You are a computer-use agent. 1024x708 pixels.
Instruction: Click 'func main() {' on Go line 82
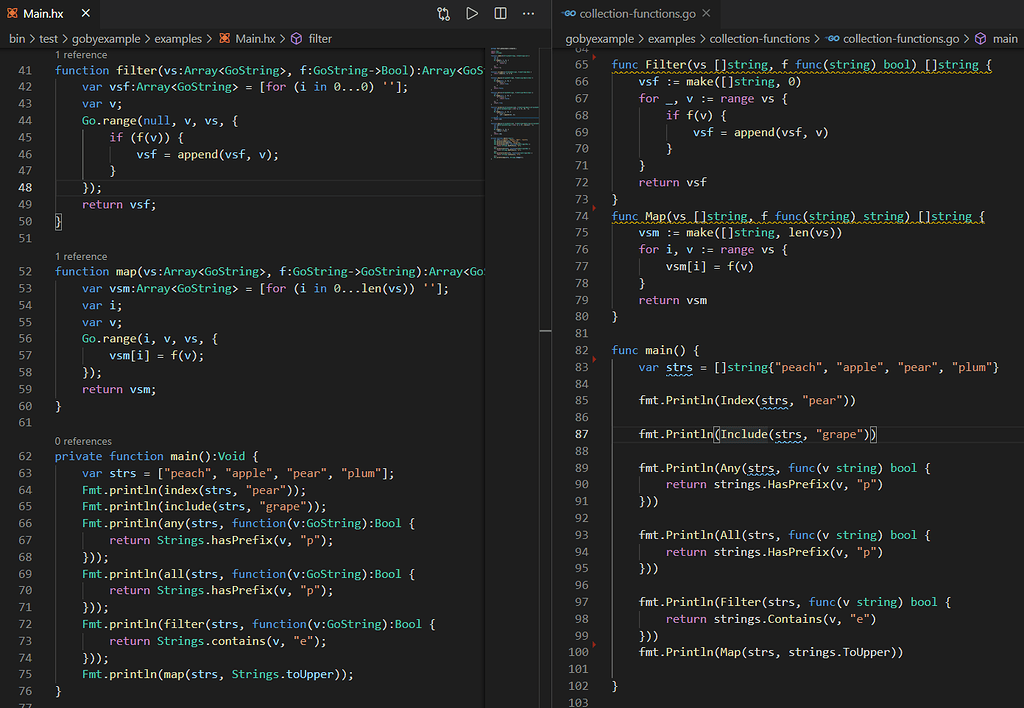[x=655, y=350]
